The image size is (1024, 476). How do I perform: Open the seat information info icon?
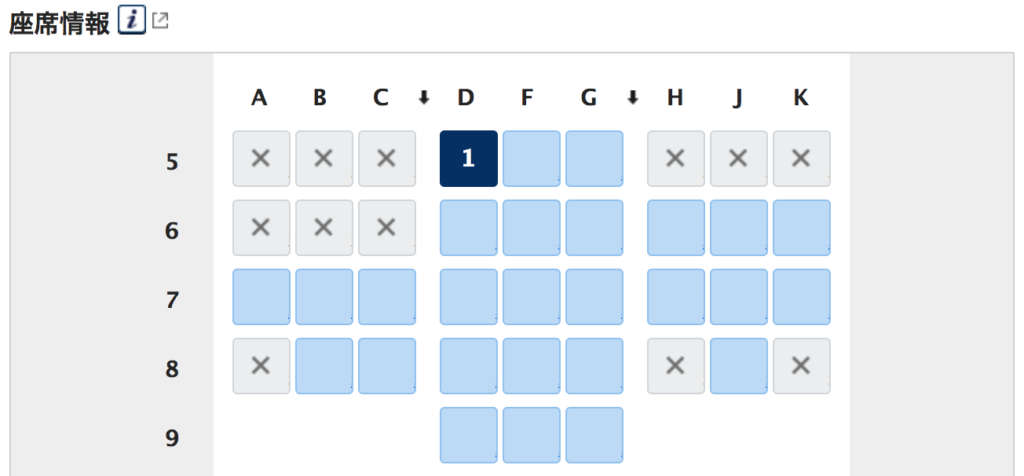click(131, 21)
